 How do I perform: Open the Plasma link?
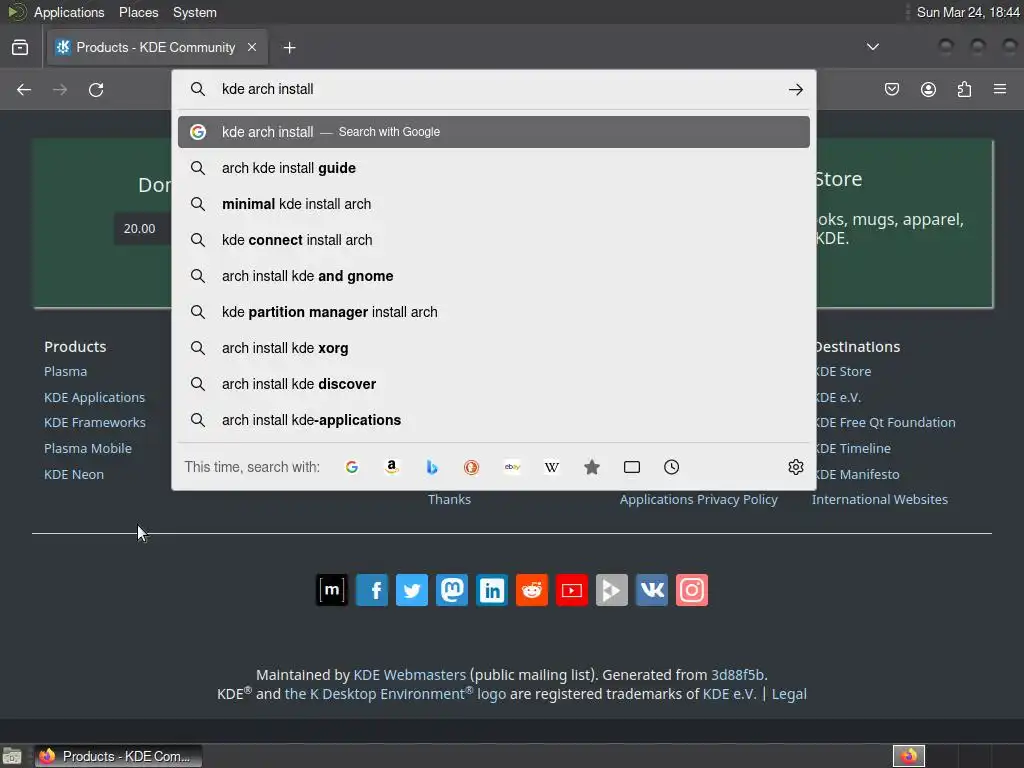click(65, 371)
